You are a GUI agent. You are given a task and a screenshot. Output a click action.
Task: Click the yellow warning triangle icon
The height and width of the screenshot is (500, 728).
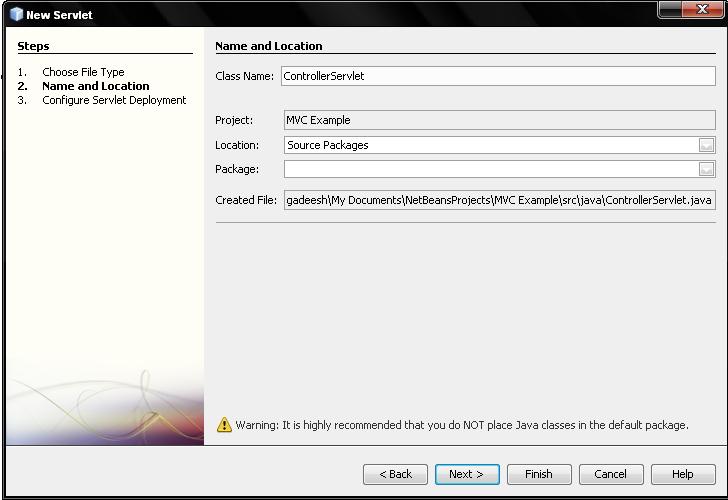[x=224, y=424]
